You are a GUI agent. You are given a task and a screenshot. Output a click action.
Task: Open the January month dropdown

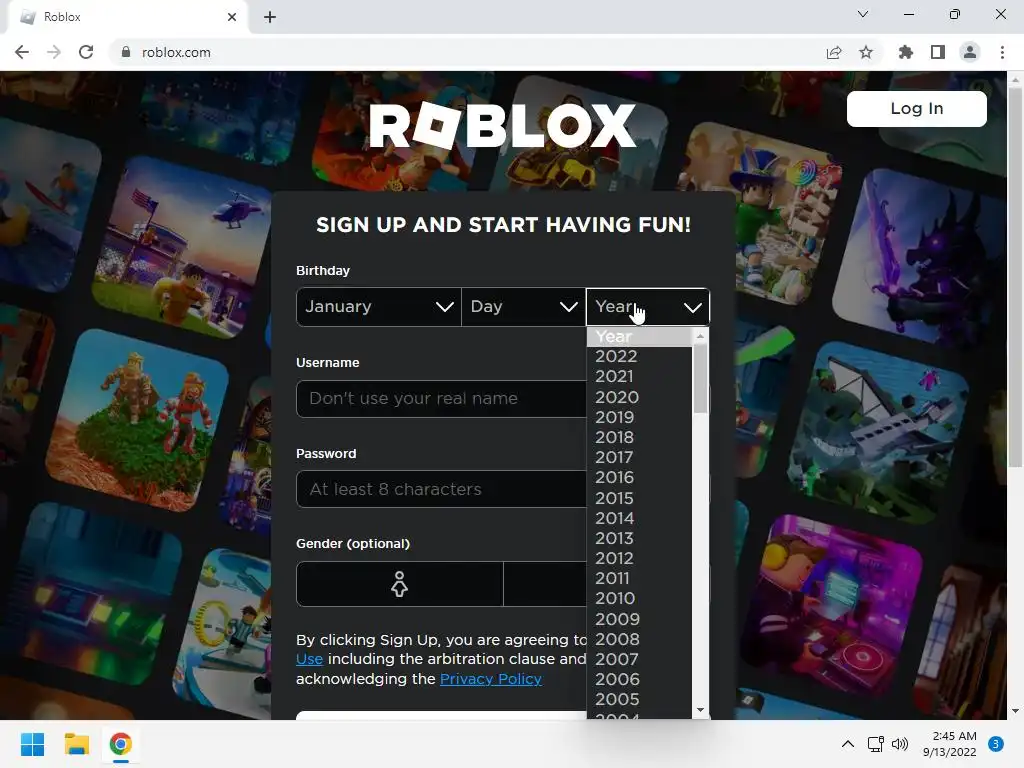[379, 306]
